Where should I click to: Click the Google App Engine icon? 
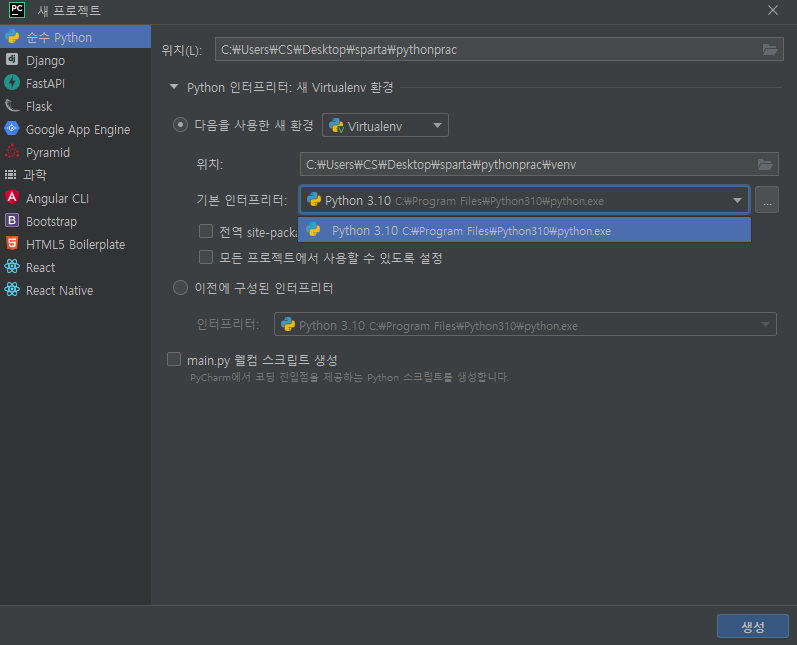[x=12, y=129]
